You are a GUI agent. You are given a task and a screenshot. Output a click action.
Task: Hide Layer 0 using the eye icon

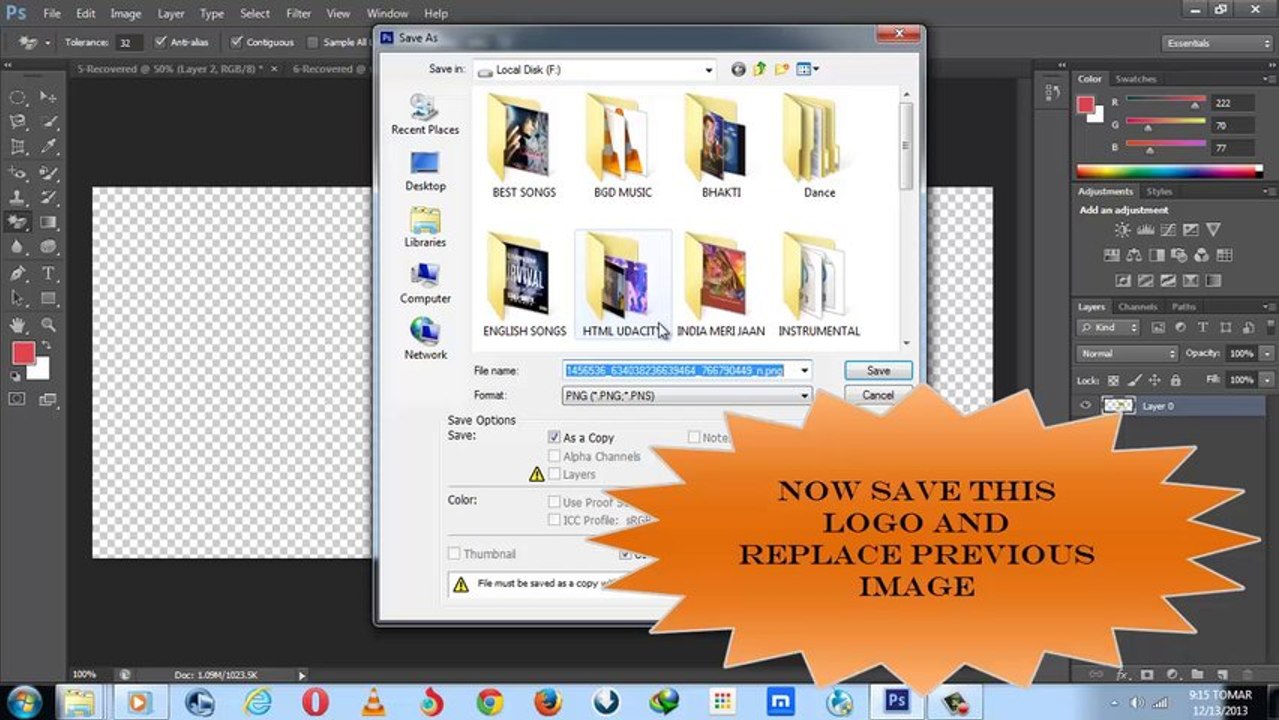pos(1085,406)
